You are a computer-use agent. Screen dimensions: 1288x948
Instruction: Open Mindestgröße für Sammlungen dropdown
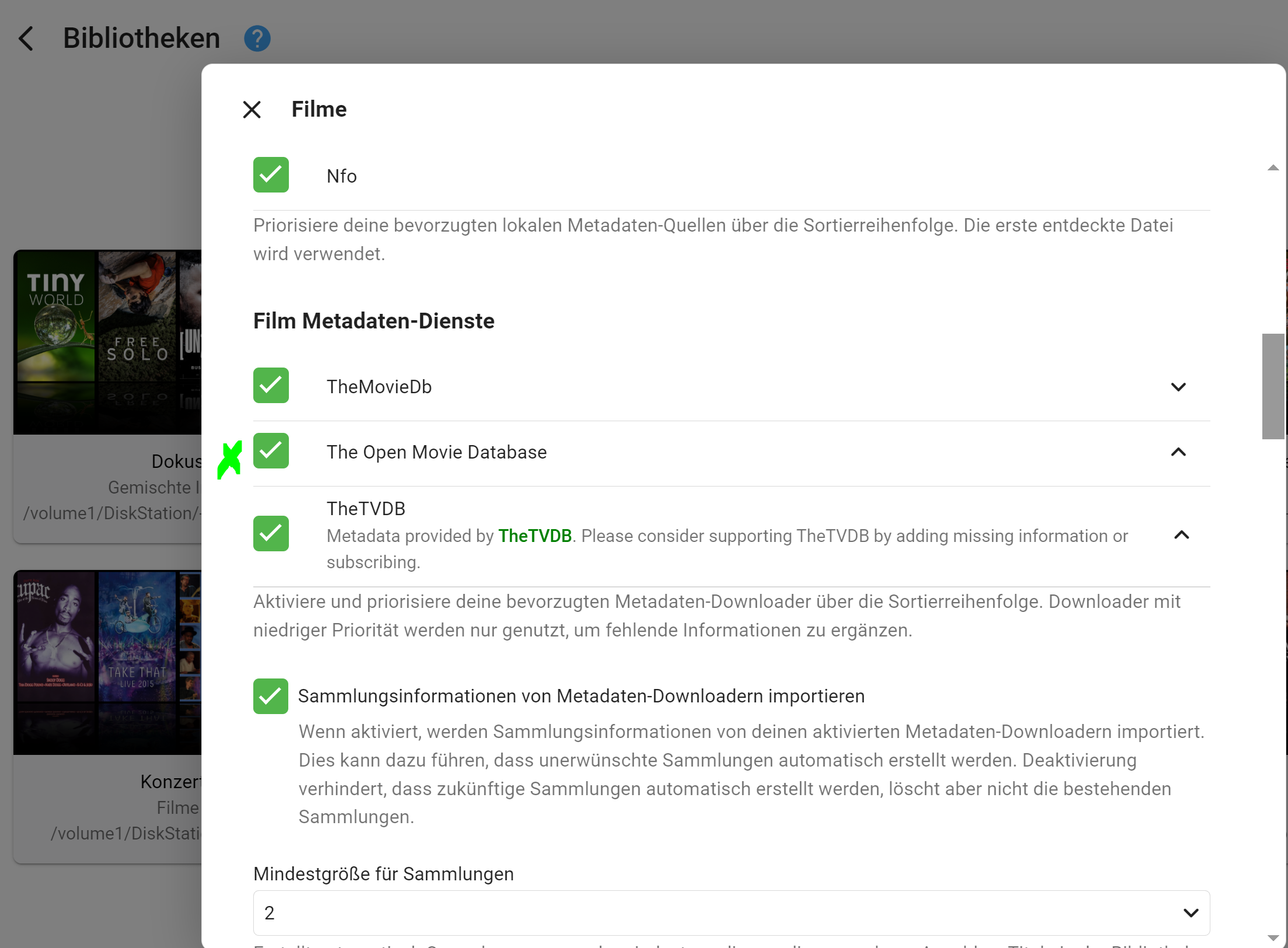[x=731, y=912]
